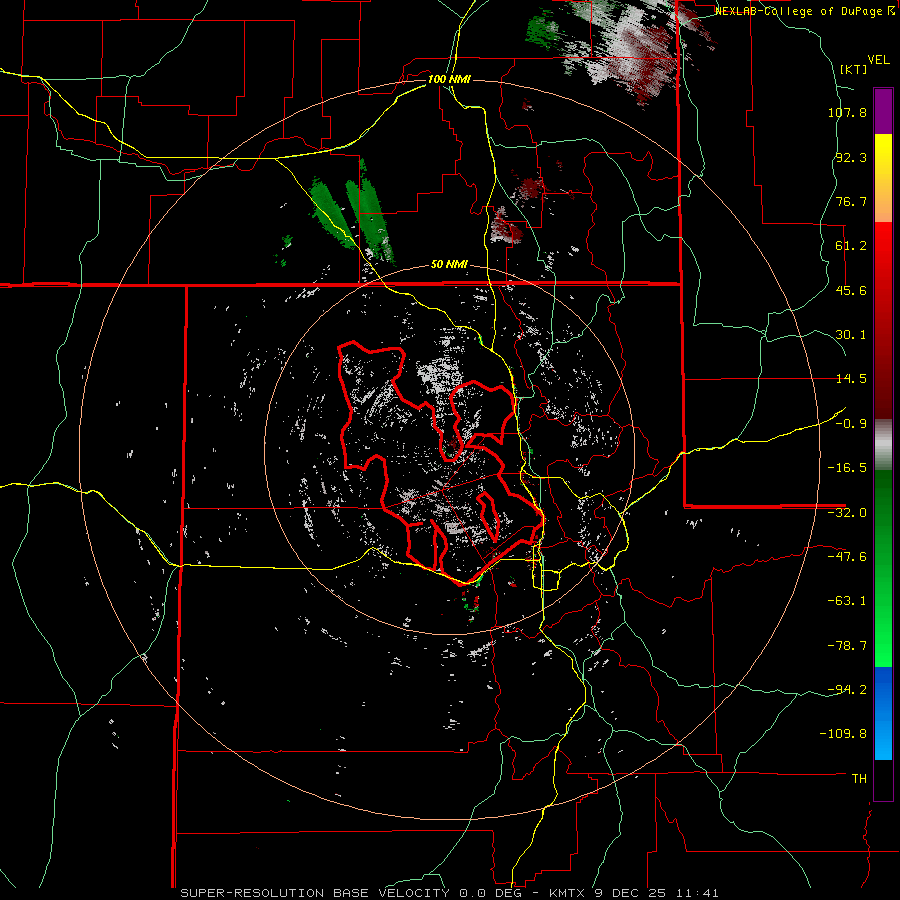
Task: Click the -16.5 velocity scale value
Action: coord(847,468)
